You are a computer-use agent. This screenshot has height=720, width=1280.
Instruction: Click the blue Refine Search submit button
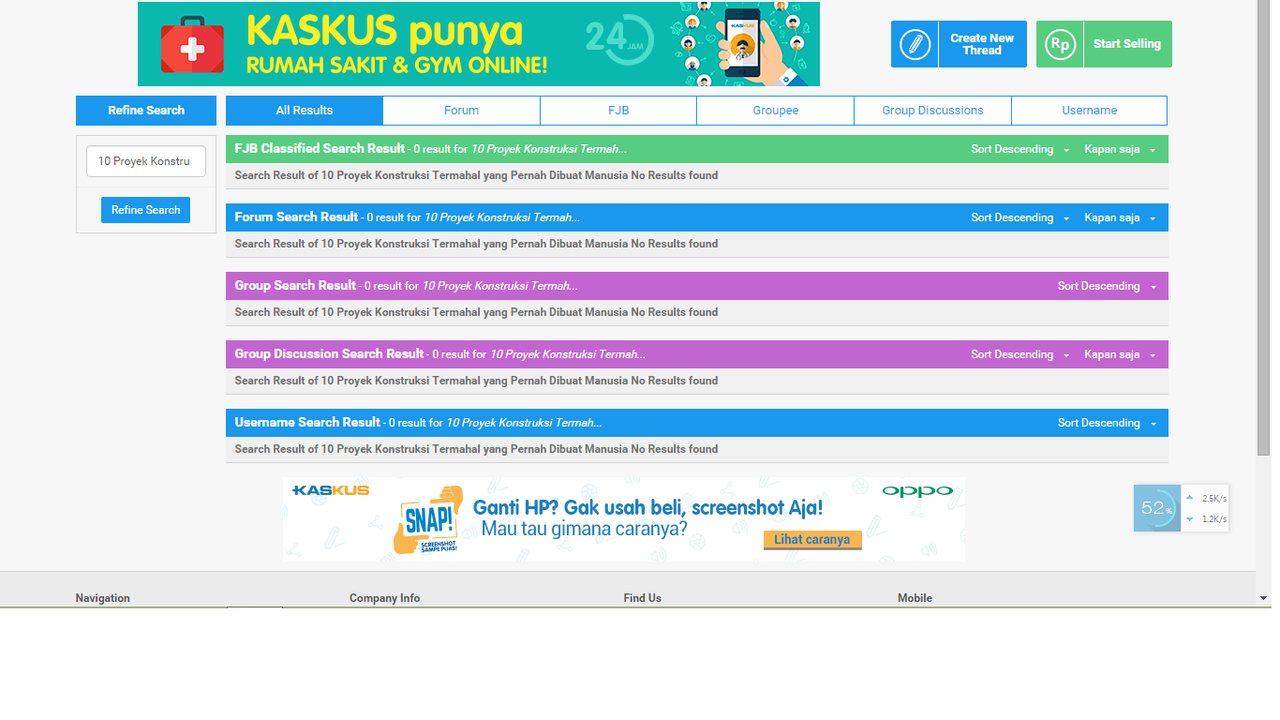[145, 210]
